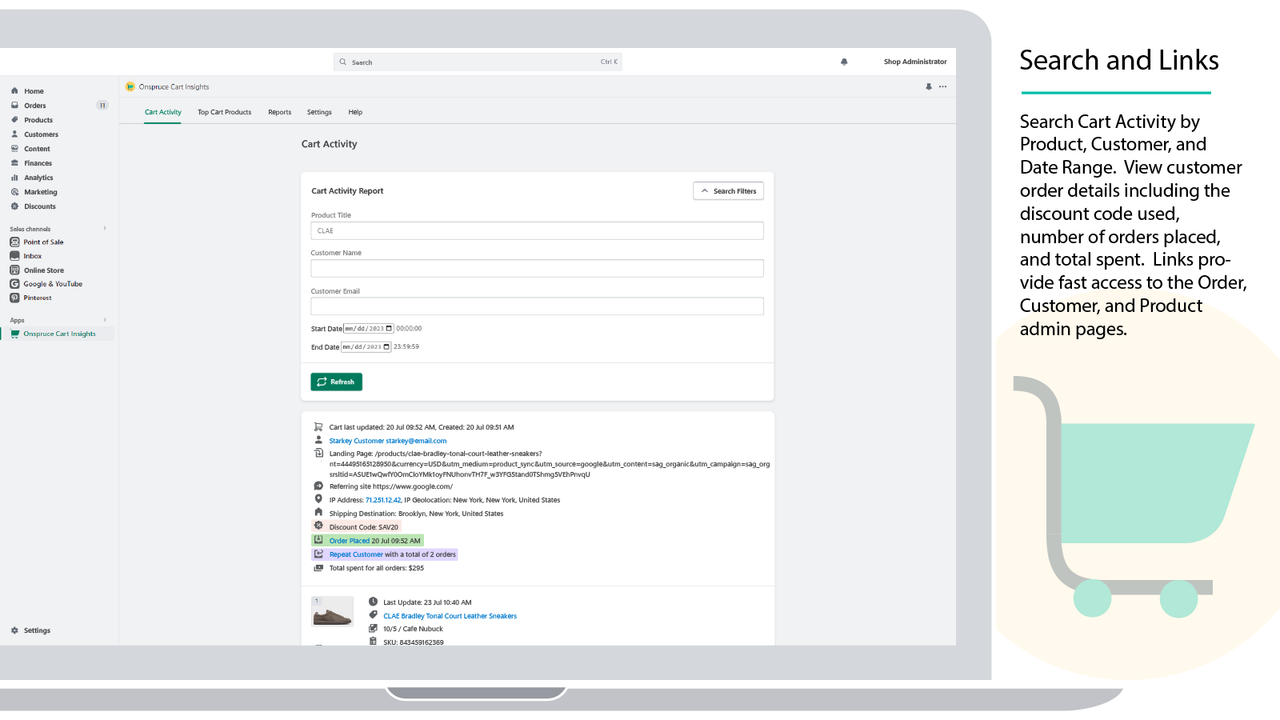Screen dimensions: 1280x720
Task: Open the Repeat Customer link
Action: (356, 554)
